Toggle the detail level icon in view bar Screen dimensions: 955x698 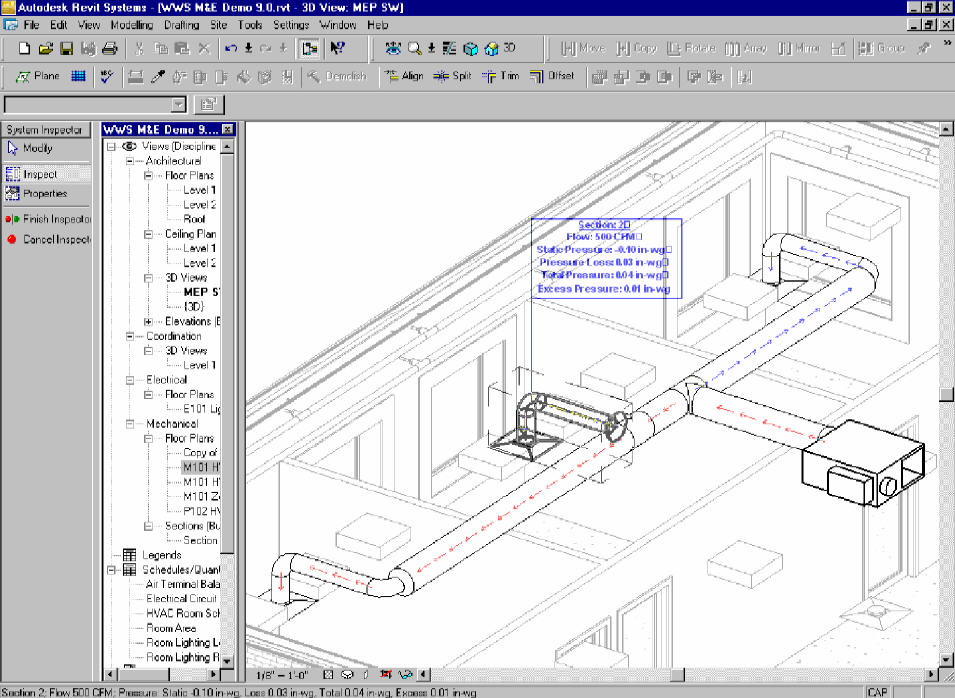pyautogui.click(x=328, y=675)
